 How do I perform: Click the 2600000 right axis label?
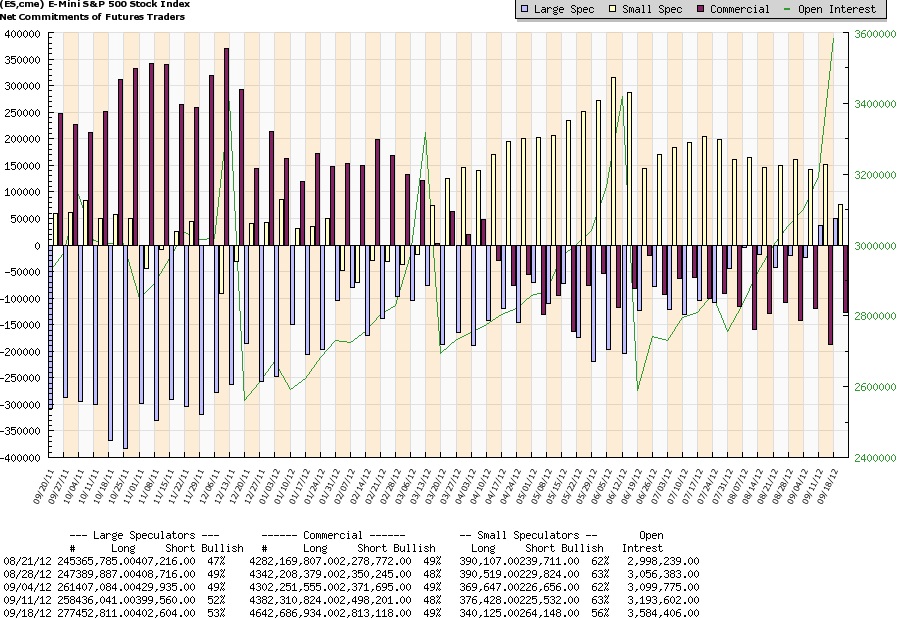point(875,387)
